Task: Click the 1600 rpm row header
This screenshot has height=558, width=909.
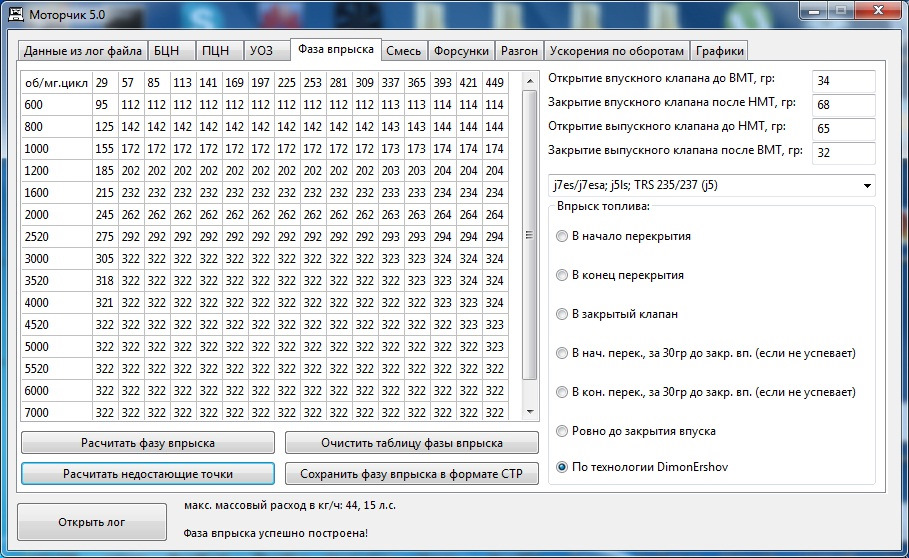Action: (57, 193)
